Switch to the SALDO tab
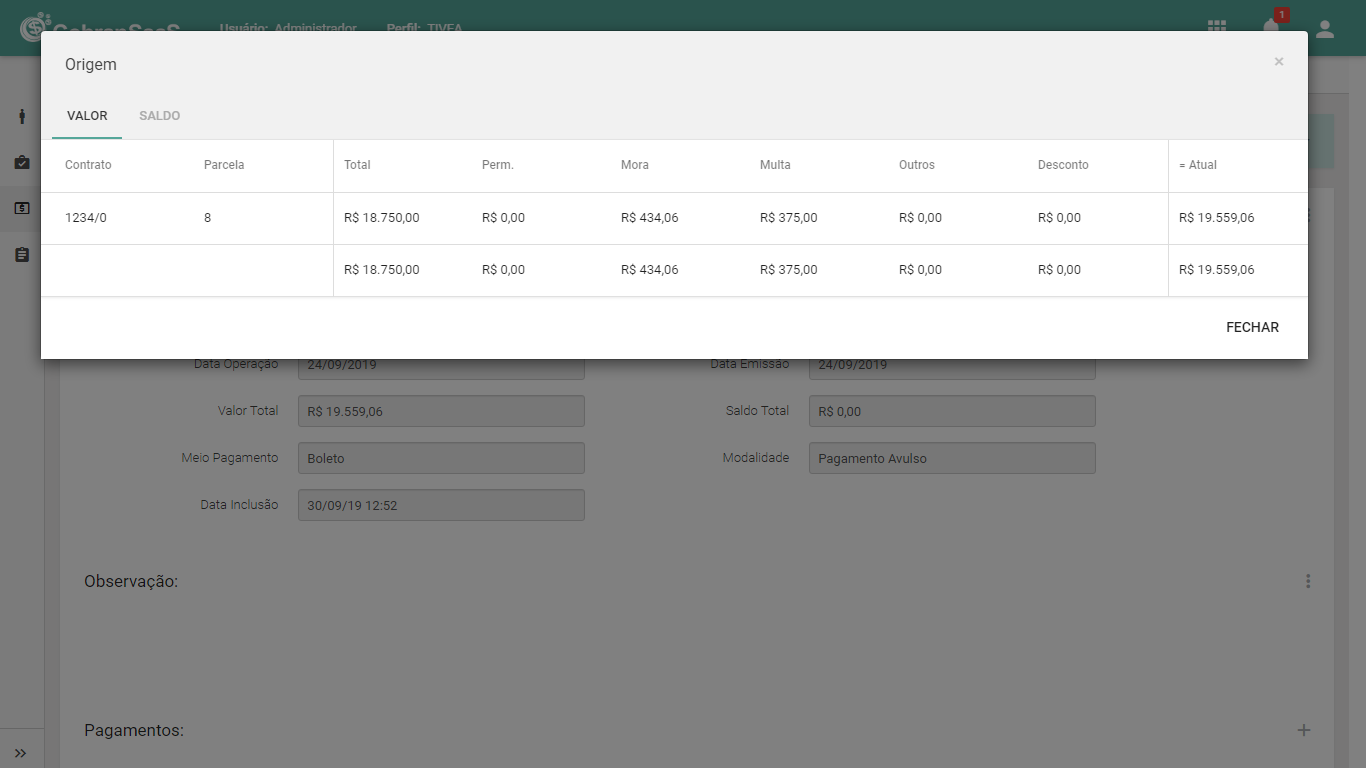 pyautogui.click(x=160, y=116)
